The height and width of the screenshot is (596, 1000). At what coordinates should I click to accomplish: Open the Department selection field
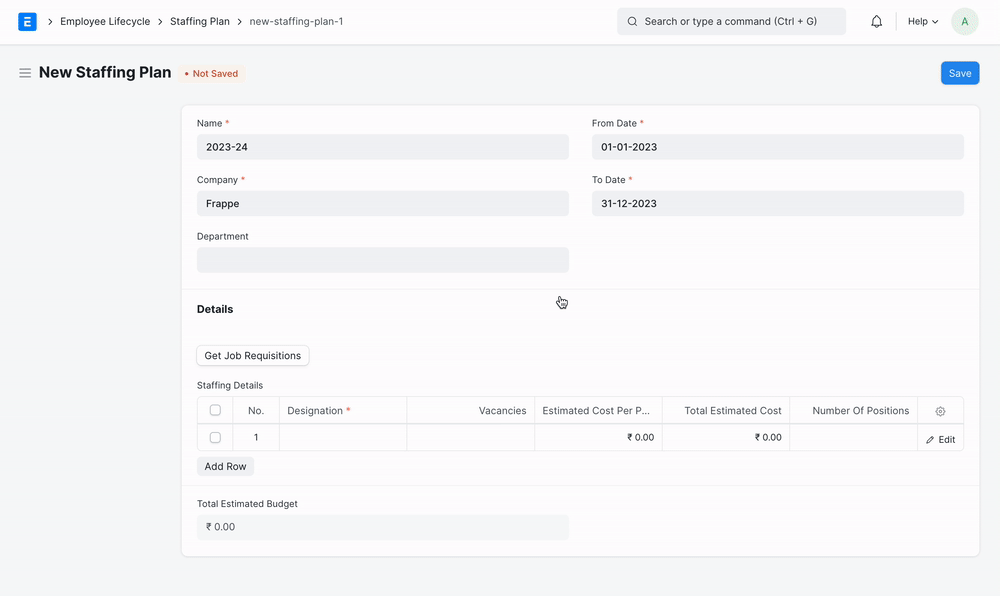pyautogui.click(x=382, y=260)
